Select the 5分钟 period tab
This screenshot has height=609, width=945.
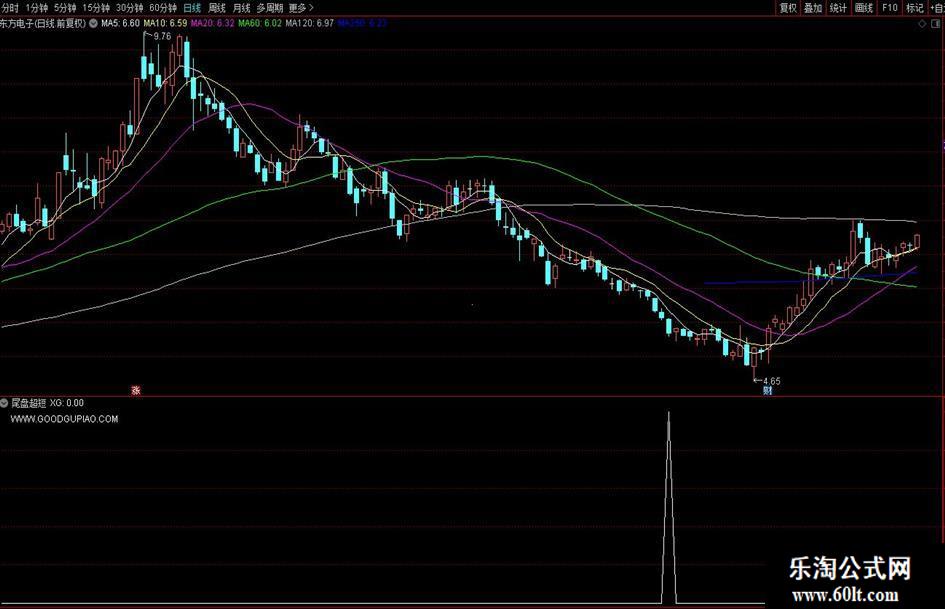click(64, 8)
